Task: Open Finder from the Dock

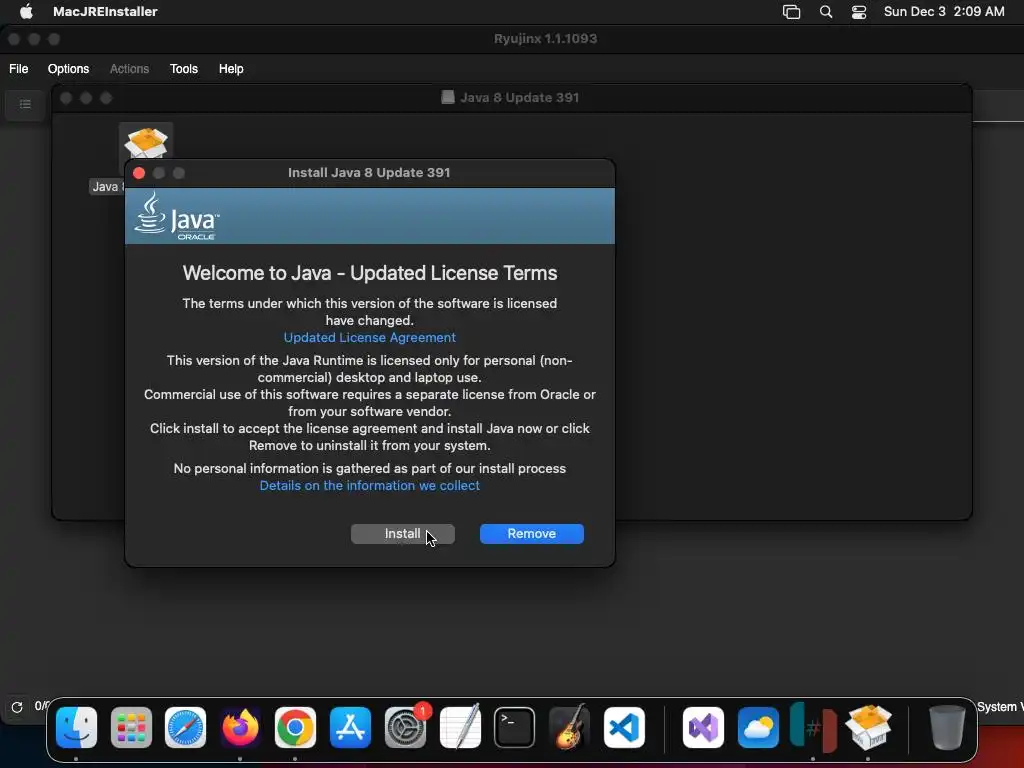Action: tap(76, 728)
